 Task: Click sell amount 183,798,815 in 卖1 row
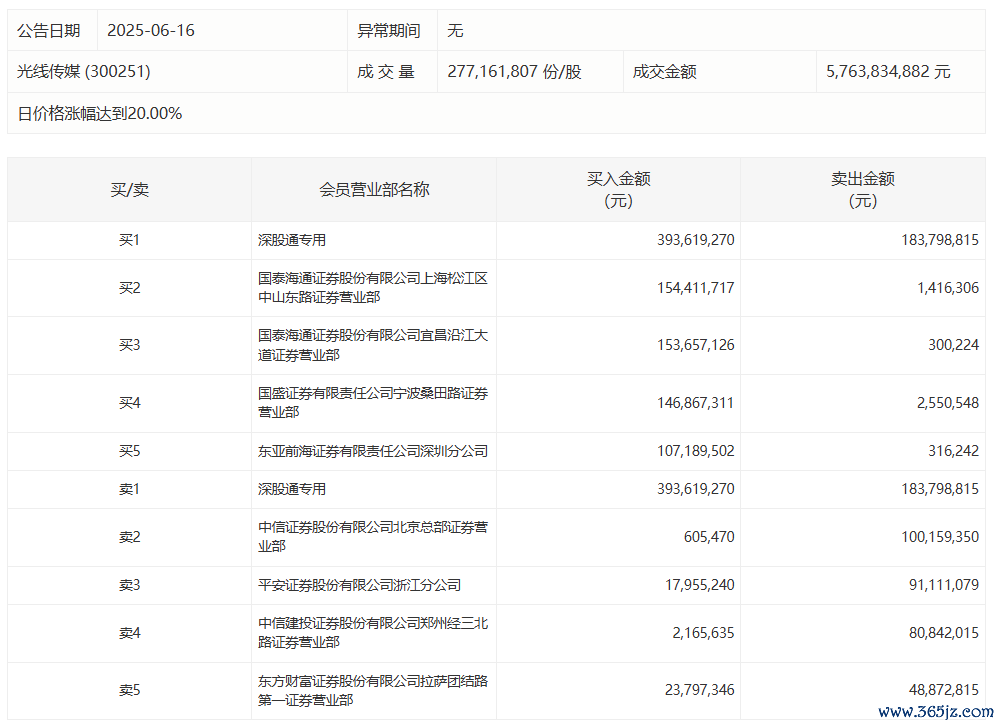940,490
